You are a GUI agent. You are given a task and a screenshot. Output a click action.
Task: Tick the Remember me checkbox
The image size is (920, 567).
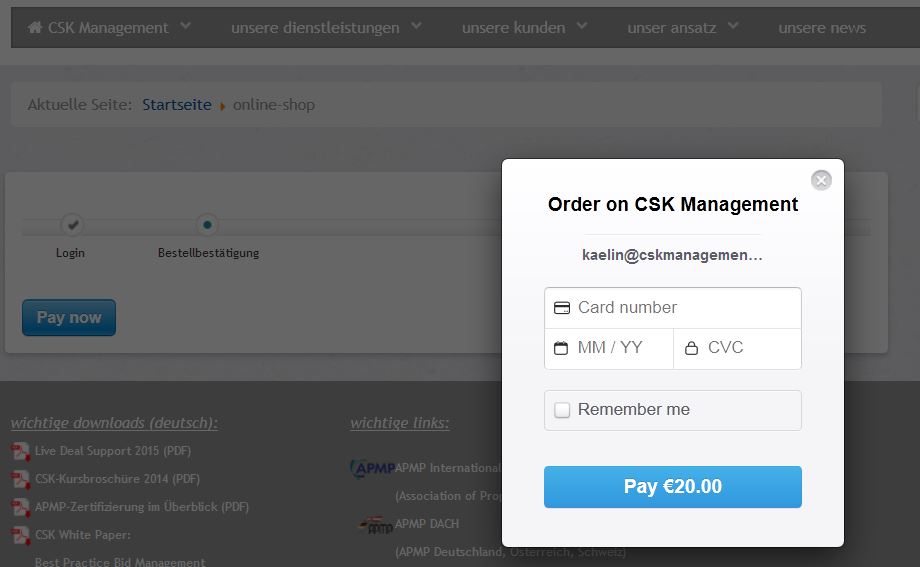pos(562,410)
